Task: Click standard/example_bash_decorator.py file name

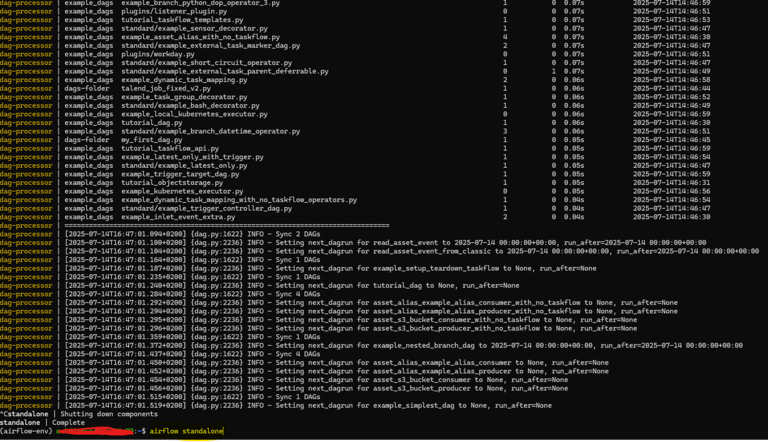Action: coord(191,106)
